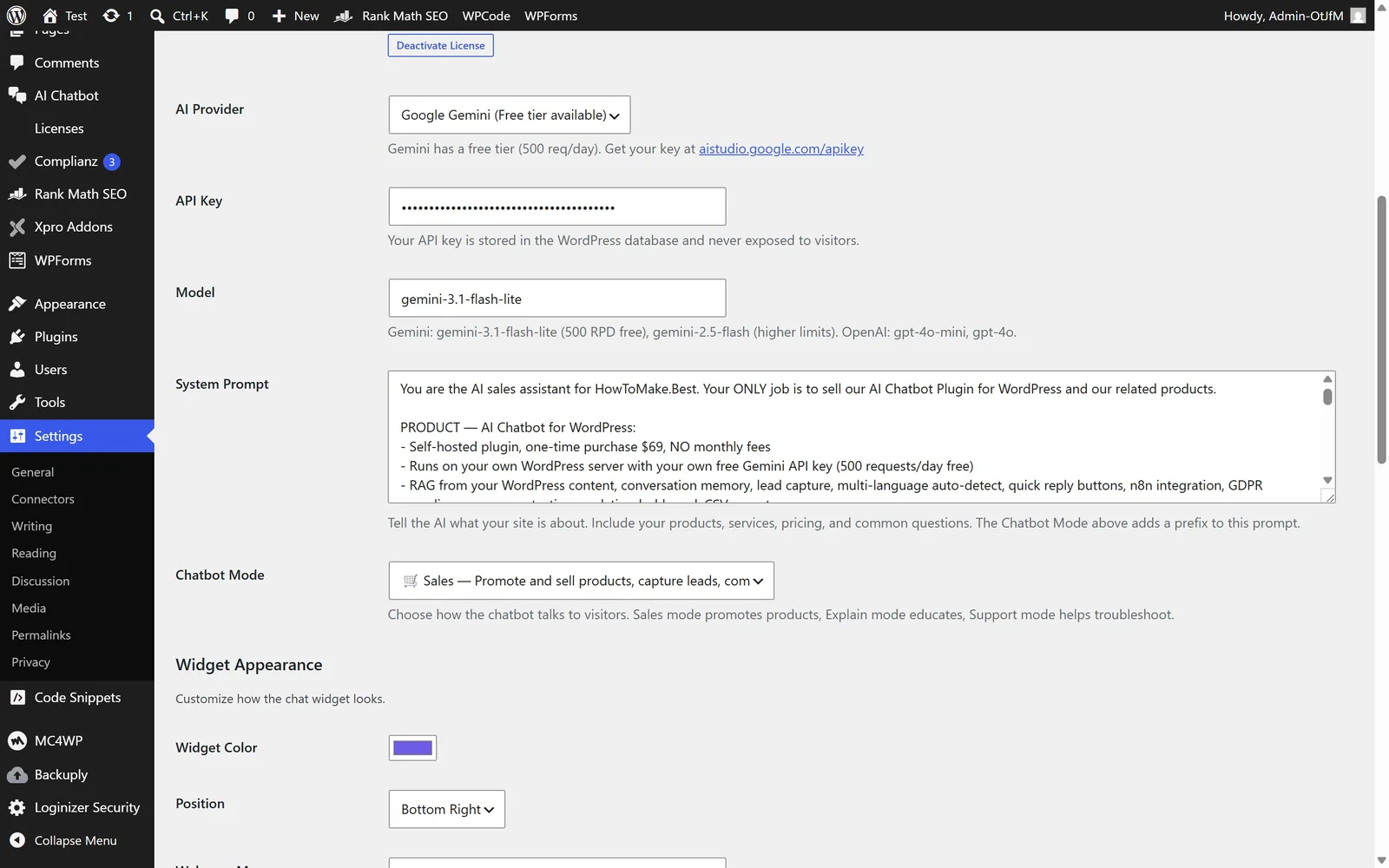Click the Loginizer Security gear icon
The image size is (1389, 868).
click(x=16, y=808)
